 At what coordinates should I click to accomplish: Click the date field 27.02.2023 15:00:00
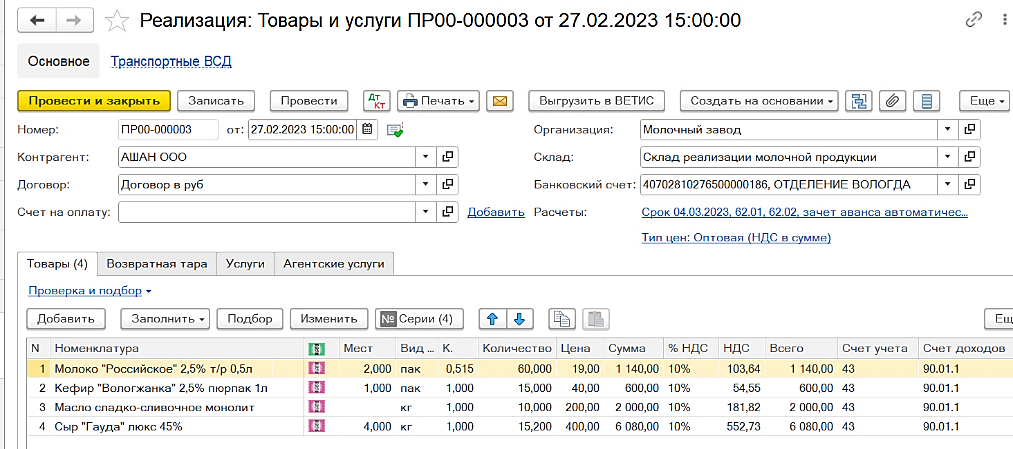[302, 129]
